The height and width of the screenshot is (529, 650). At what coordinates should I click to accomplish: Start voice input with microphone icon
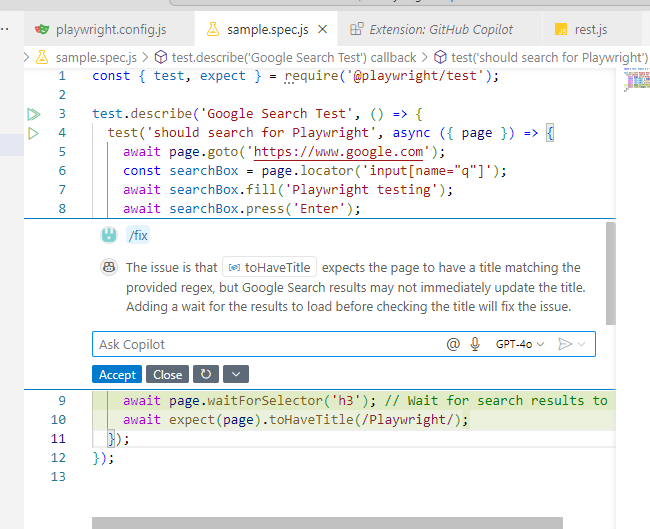point(475,344)
